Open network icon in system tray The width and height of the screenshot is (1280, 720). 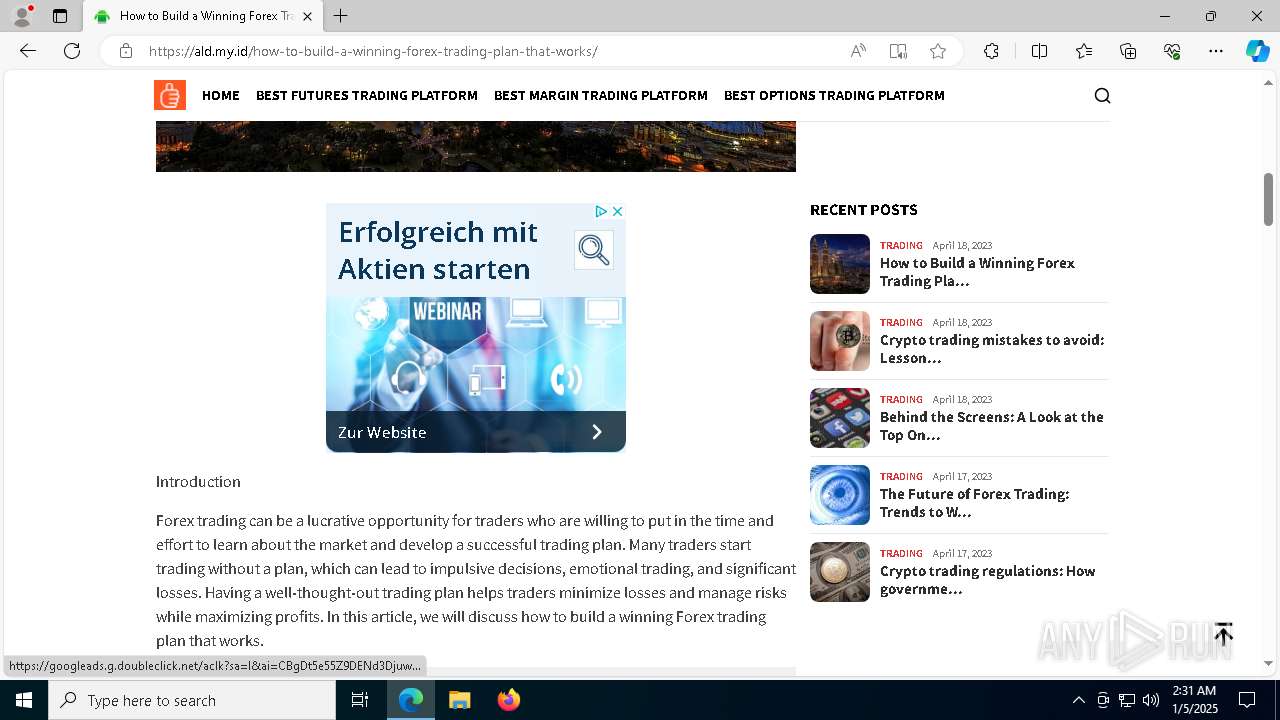click(x=1127, y=700)
